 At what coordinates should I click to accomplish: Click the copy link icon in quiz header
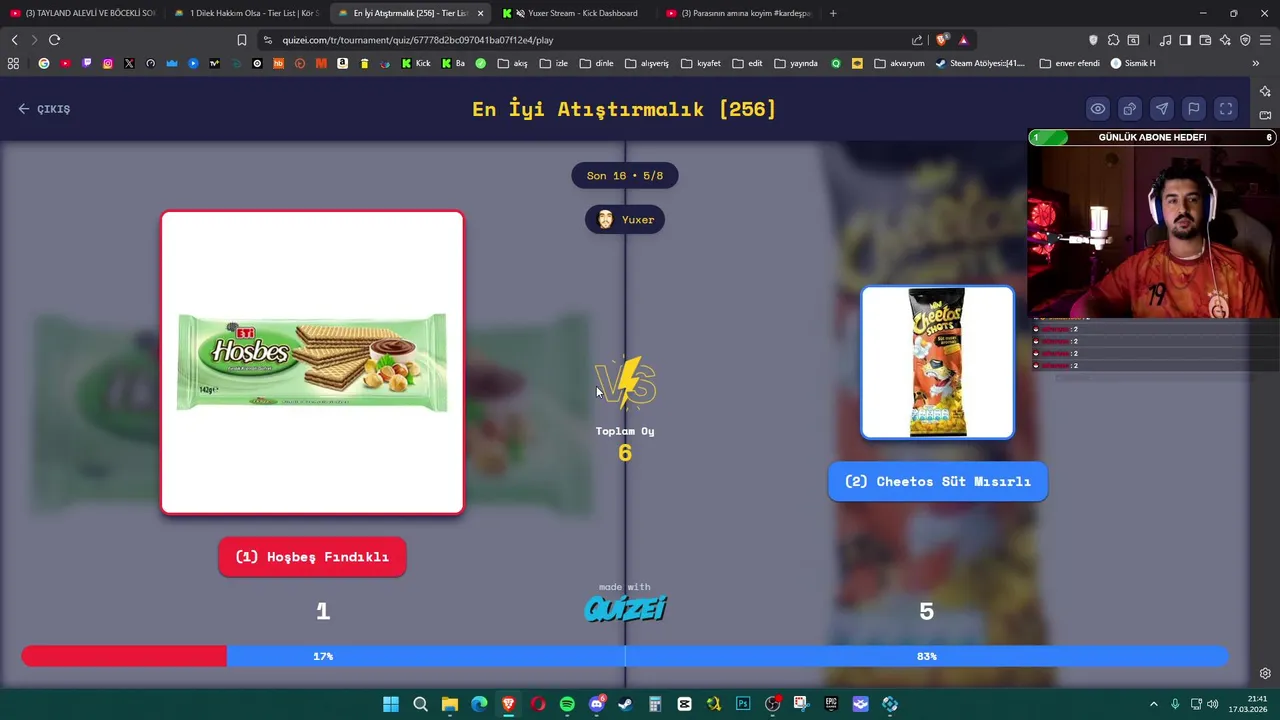(1130, 109)
